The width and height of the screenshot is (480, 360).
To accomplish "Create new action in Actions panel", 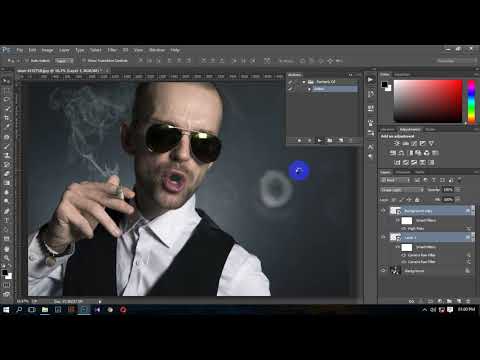I will coord(341,140).
